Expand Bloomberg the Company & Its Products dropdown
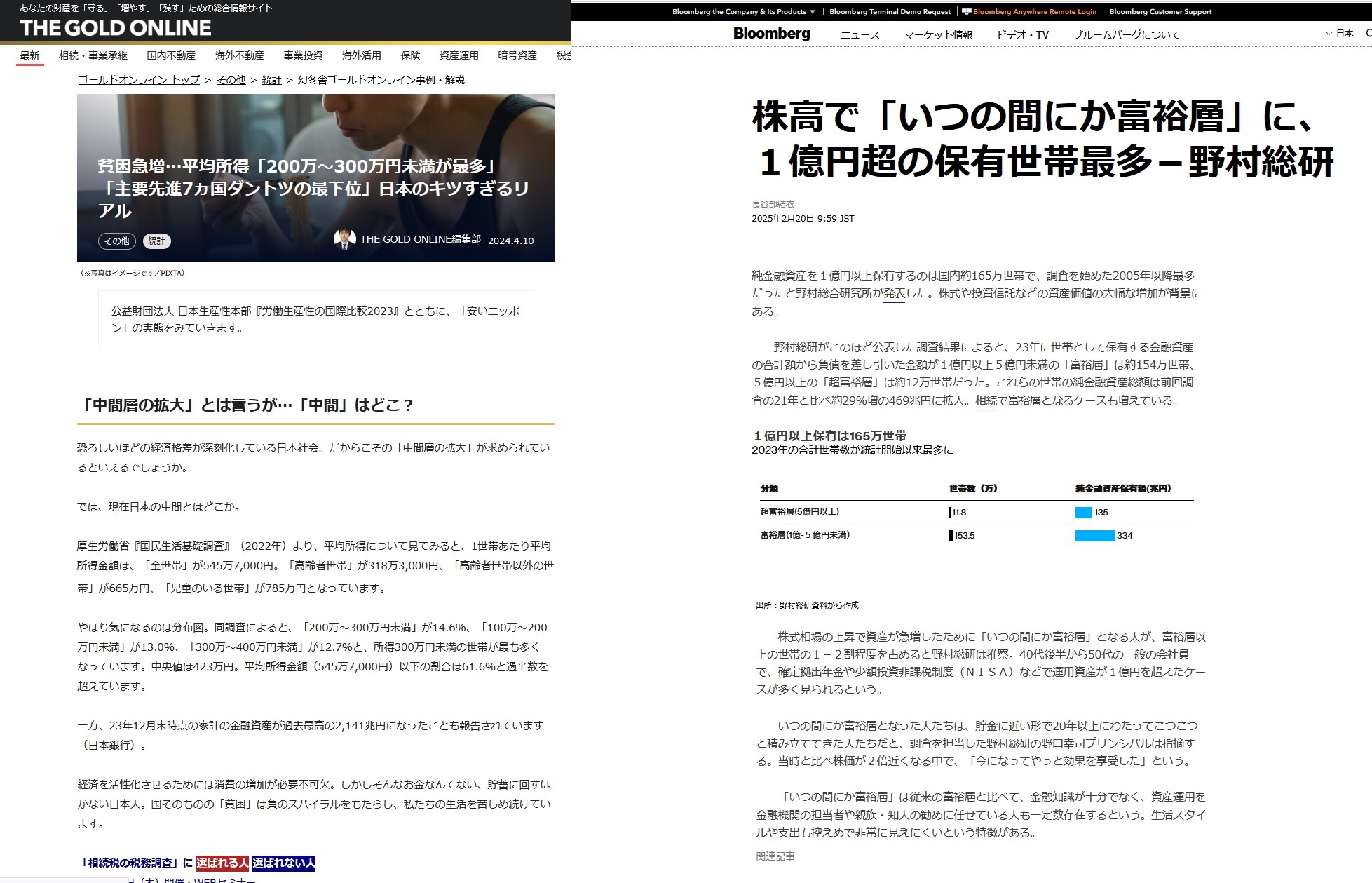 tap(743, 12)
